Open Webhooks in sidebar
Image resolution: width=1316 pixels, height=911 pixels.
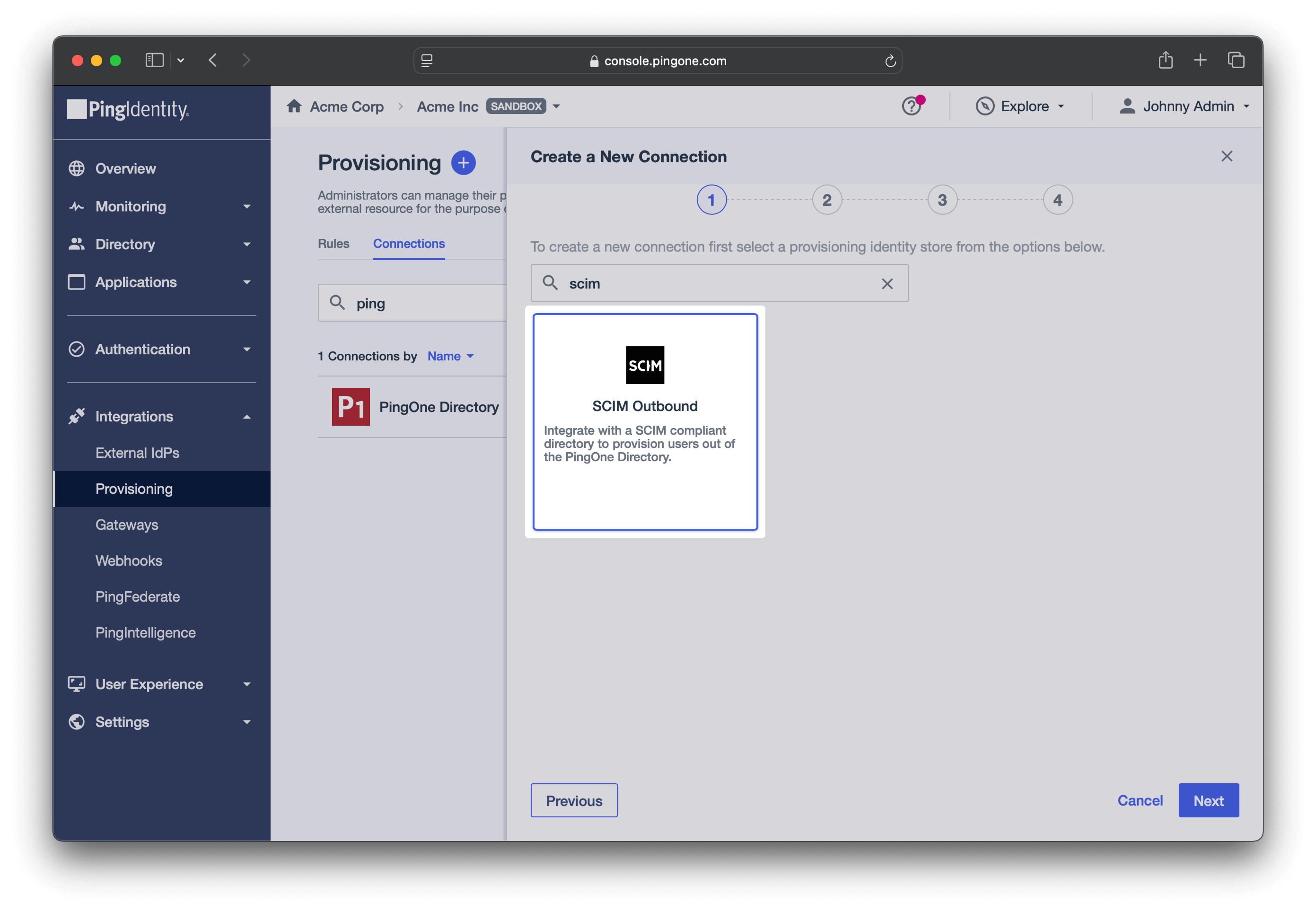tap(128, 561)
